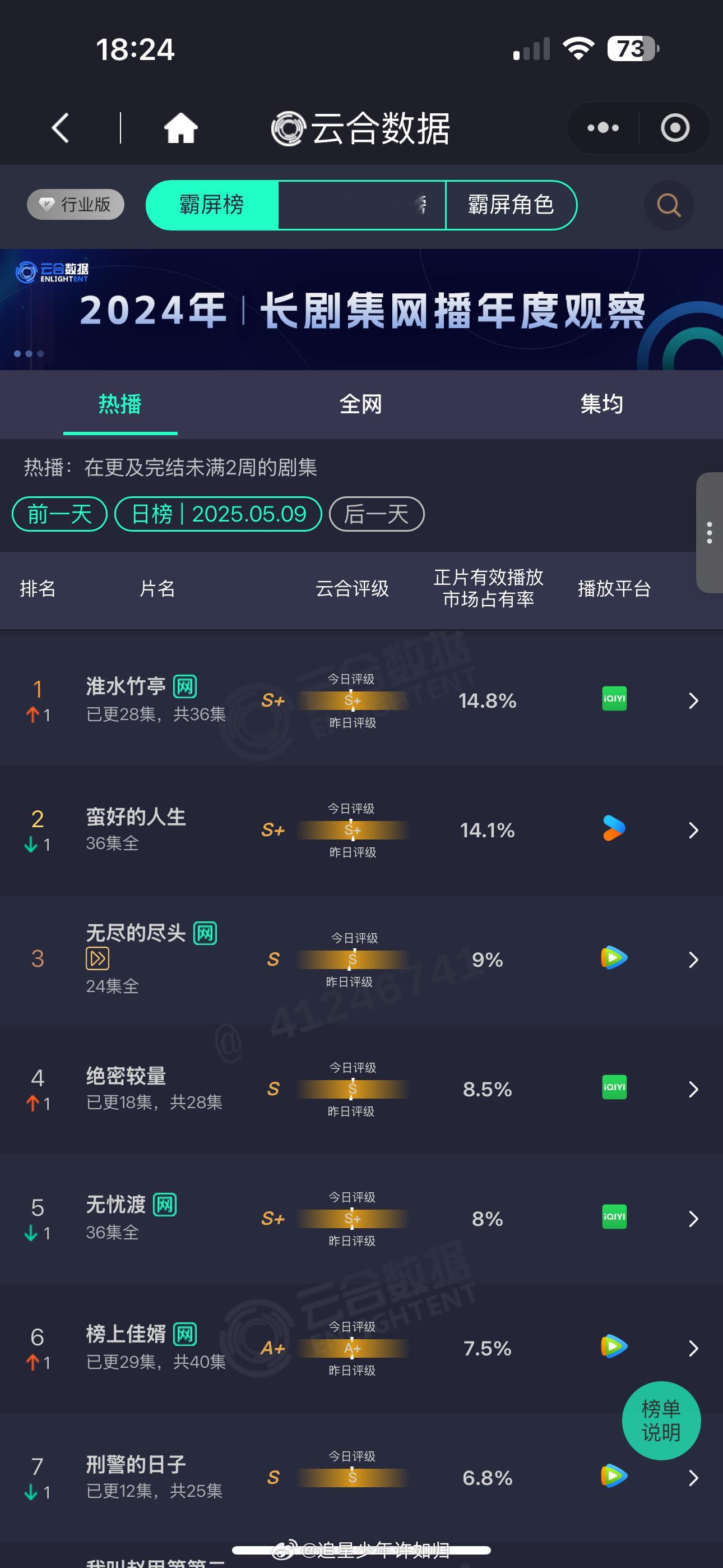
Task: Go to home via house icon
Action: click(180, 128)
